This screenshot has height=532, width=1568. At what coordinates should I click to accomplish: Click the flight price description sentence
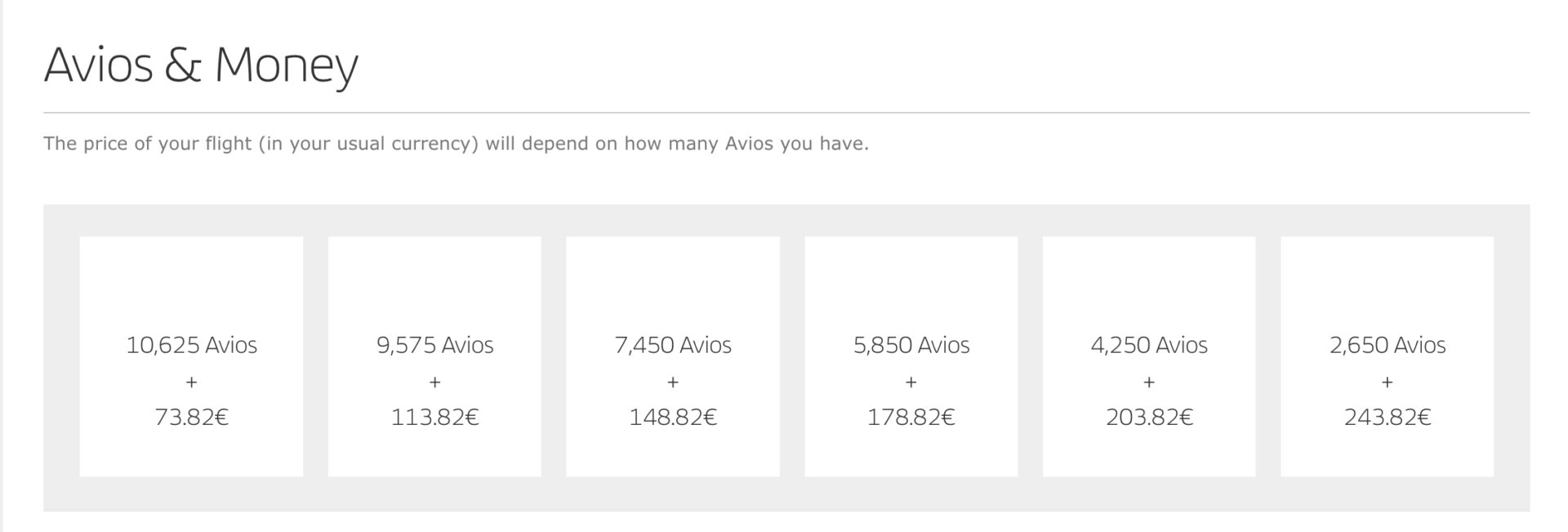[x=456, y=144]
